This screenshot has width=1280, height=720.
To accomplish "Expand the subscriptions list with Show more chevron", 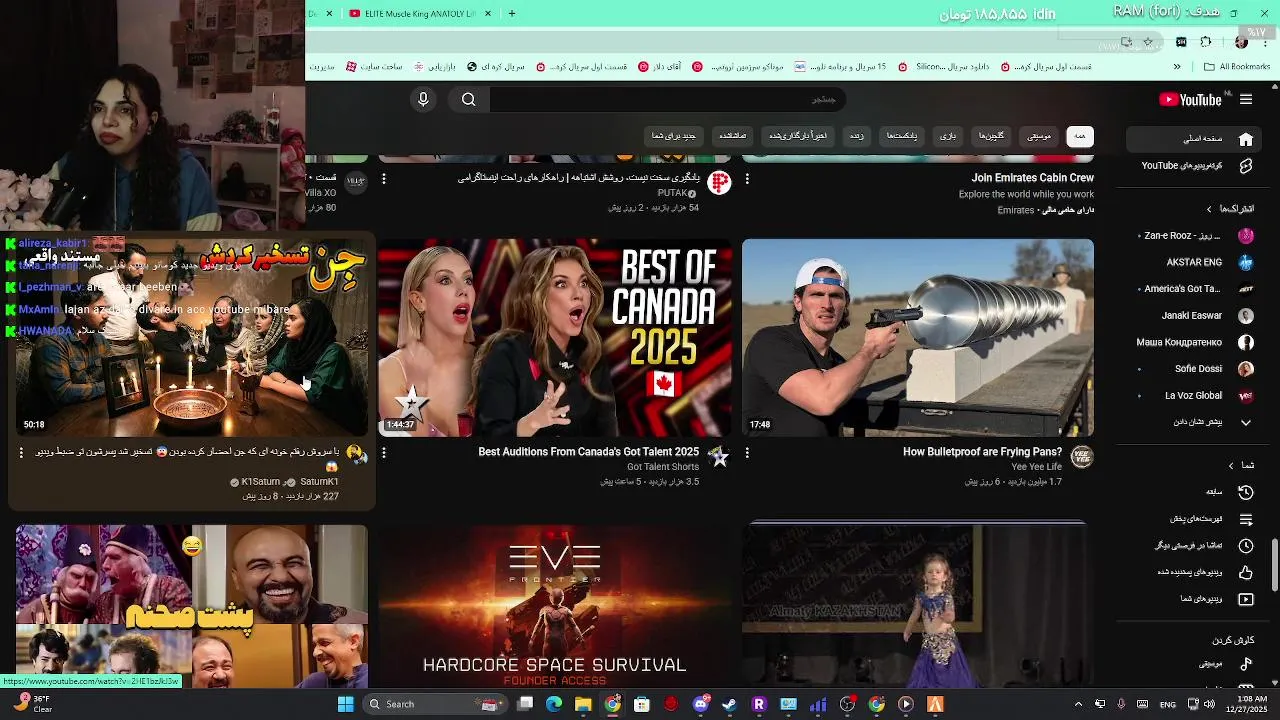I will click(1246, 422).
